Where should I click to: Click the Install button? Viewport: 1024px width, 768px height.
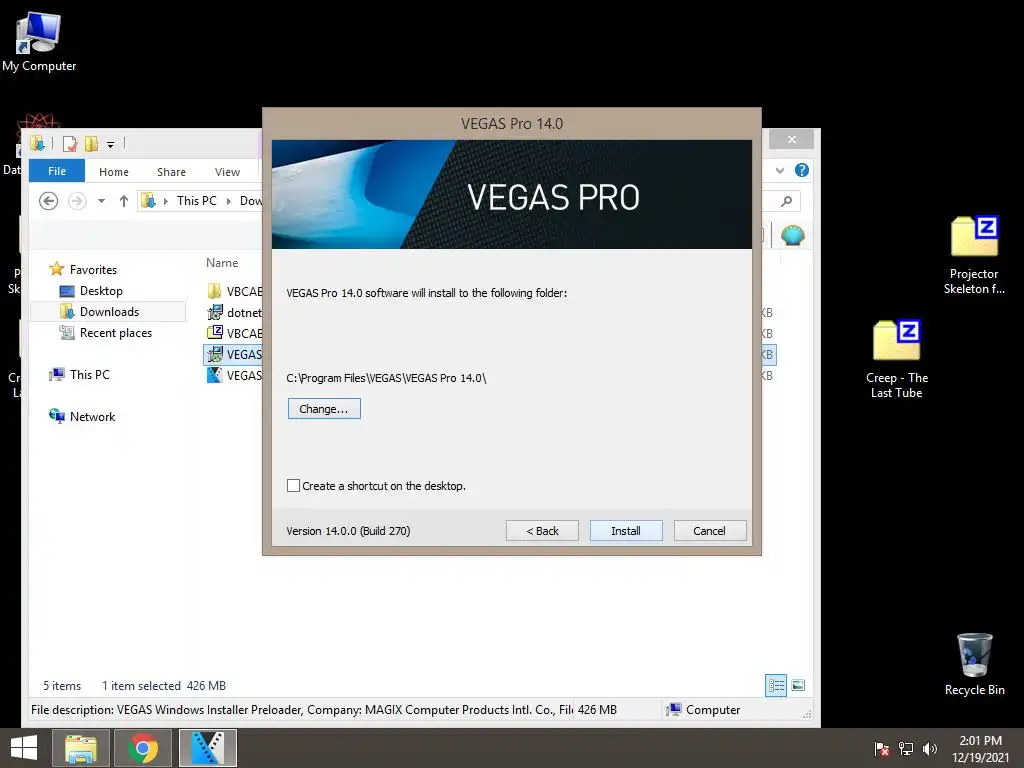pyautogui.click(x=626, y=531)
